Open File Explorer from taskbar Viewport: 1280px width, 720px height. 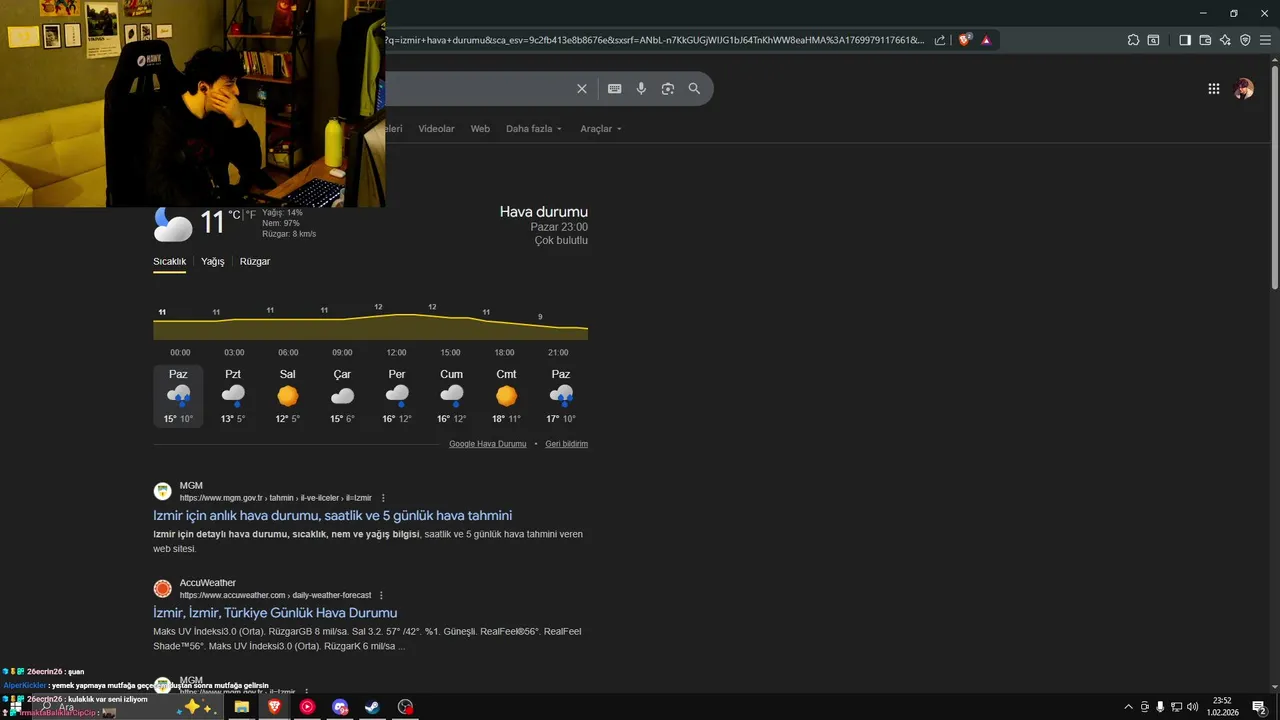coord(241,707)
